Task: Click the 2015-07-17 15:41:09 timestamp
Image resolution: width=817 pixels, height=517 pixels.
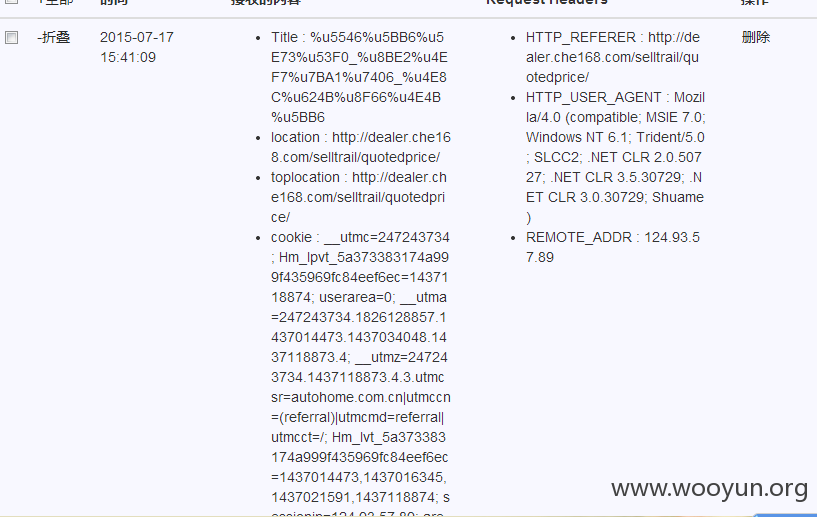Action: tap(137, 47)
